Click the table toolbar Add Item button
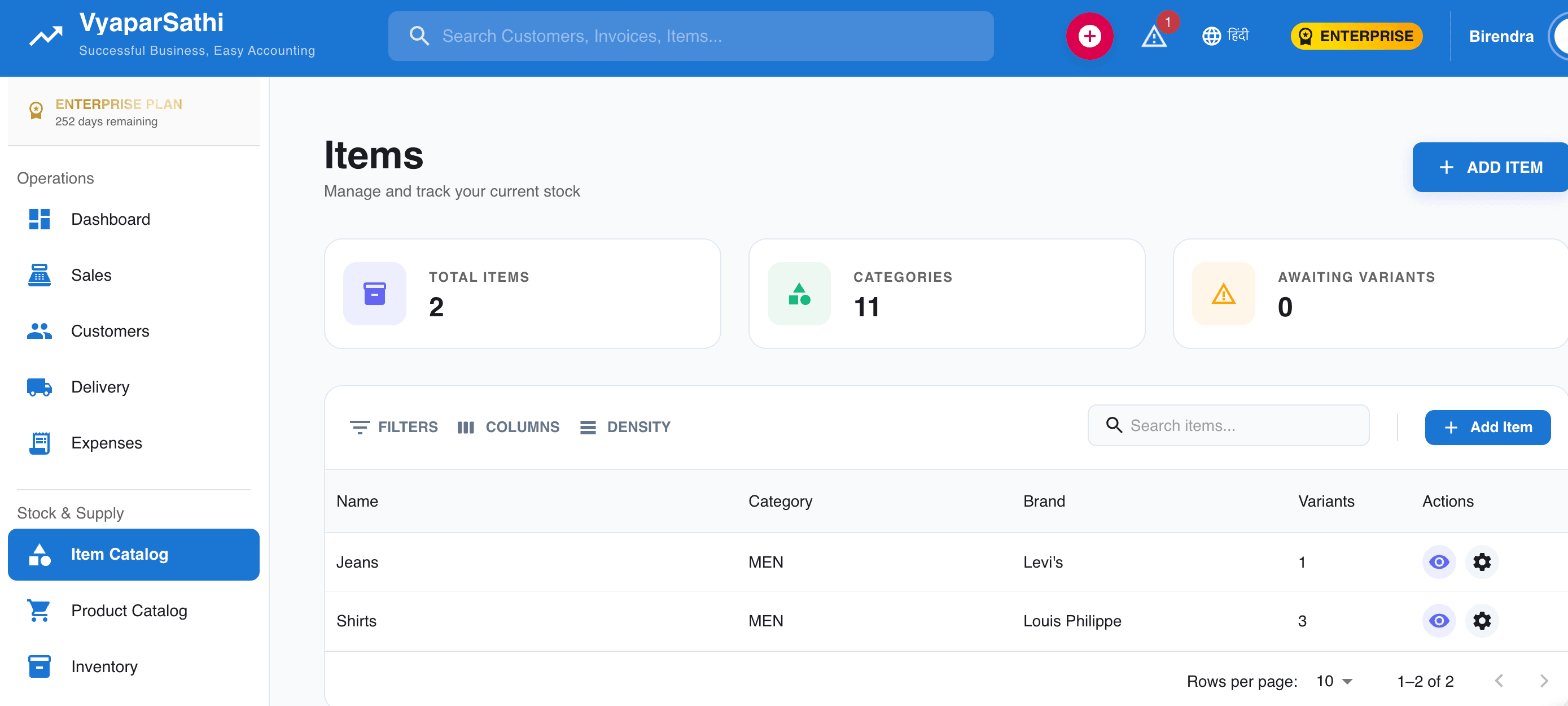Image resolution: width=1568 pixels, height=706 pixels. click(1487, 427)
